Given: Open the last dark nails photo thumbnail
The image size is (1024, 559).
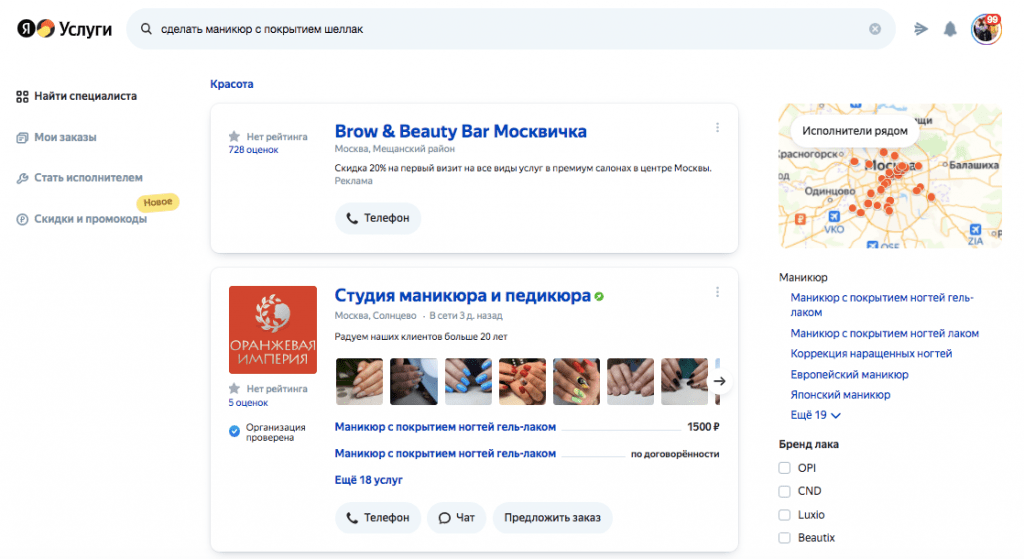Looking at the screenshot, I should (684, 381).
